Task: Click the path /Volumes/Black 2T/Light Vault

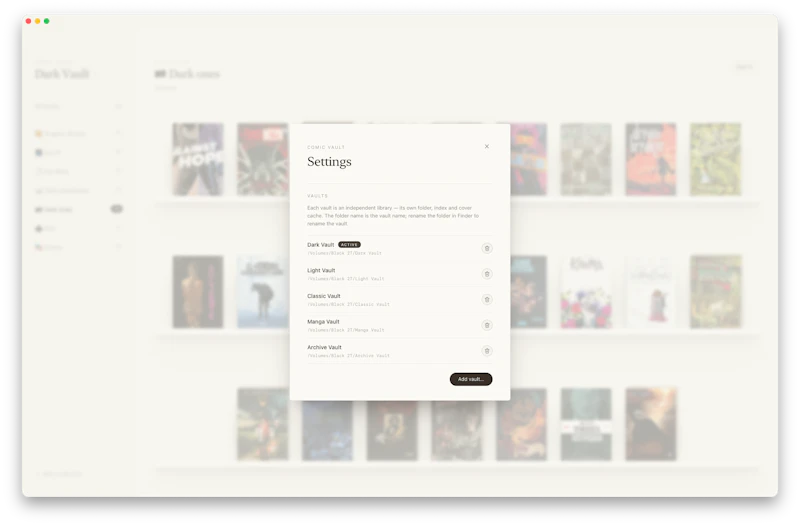Action: tap(345, 279)
